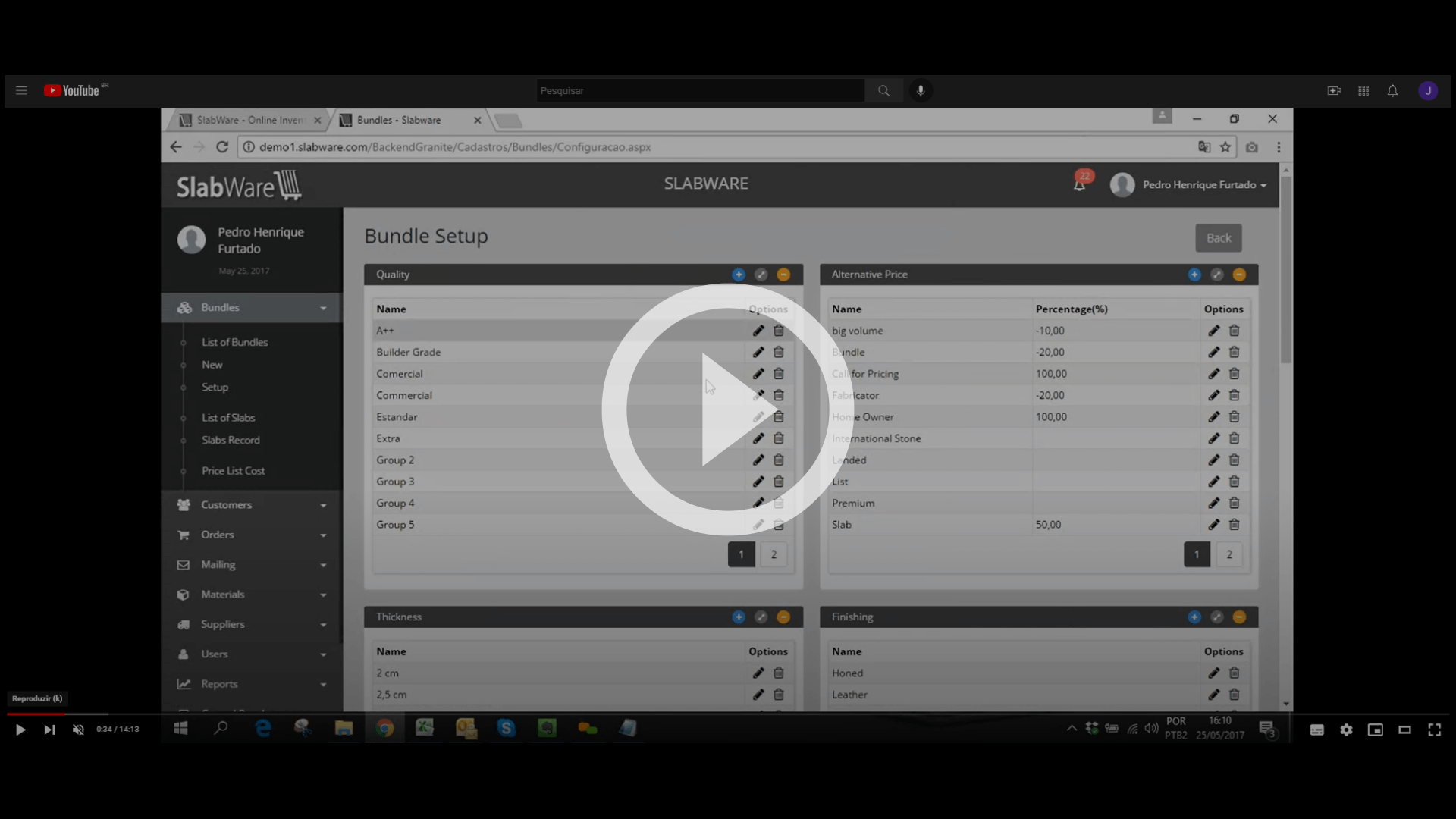1456x819 pixels.
Task: Expand the Orders sidebar menu
Action: coord(252,535)
